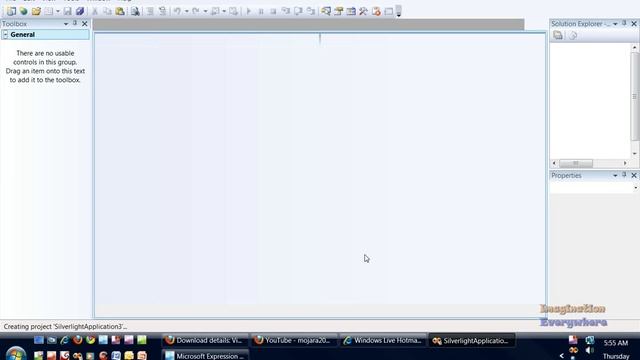Open the Toolbox panel window-position dropdown

(66, 24)
